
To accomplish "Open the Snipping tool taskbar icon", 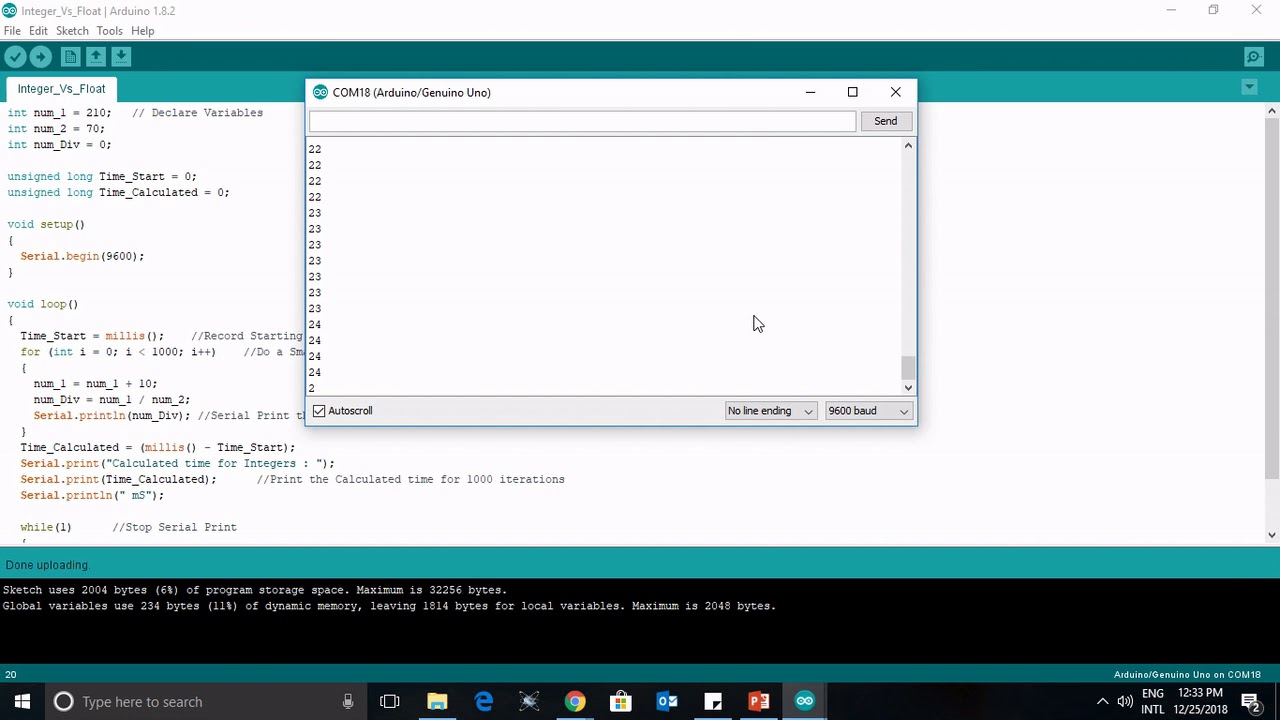I will pyautogui.click(x=529, y=701).
